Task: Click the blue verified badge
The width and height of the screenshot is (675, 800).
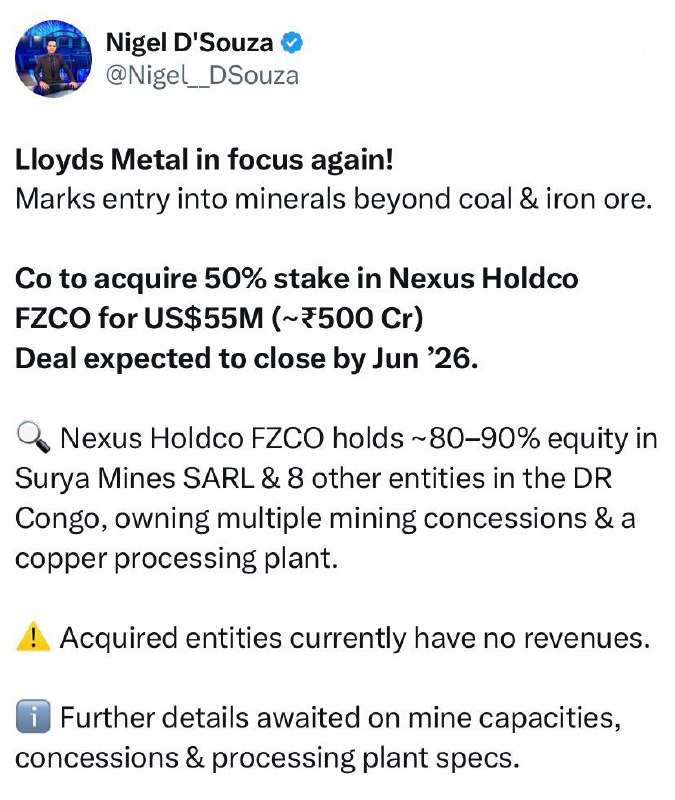Action: click(x=295, y=43)
